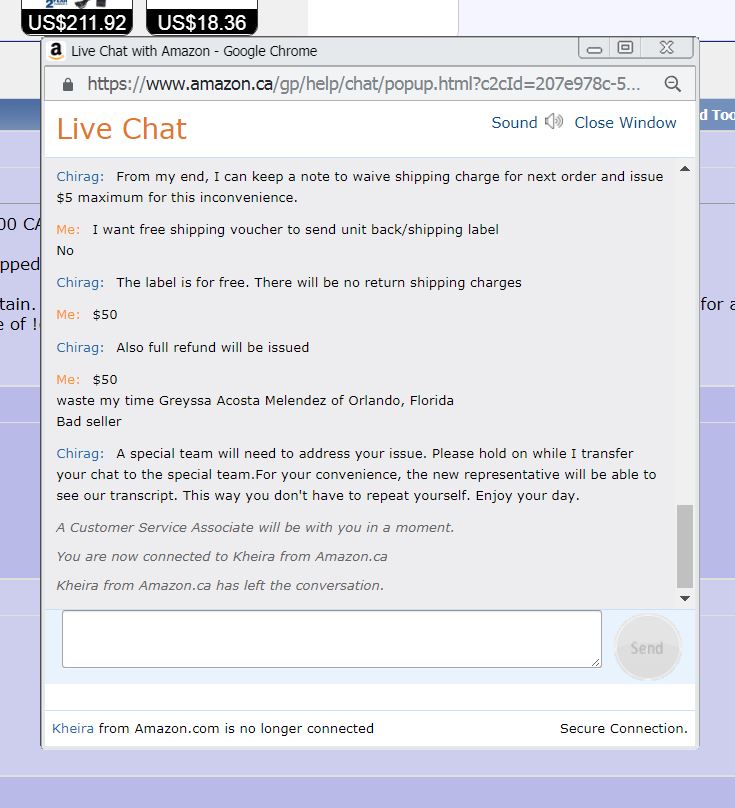Click the Live Chat heading
Screen dimensions: 735x808
pyautogui.click(x=122, y=128)
